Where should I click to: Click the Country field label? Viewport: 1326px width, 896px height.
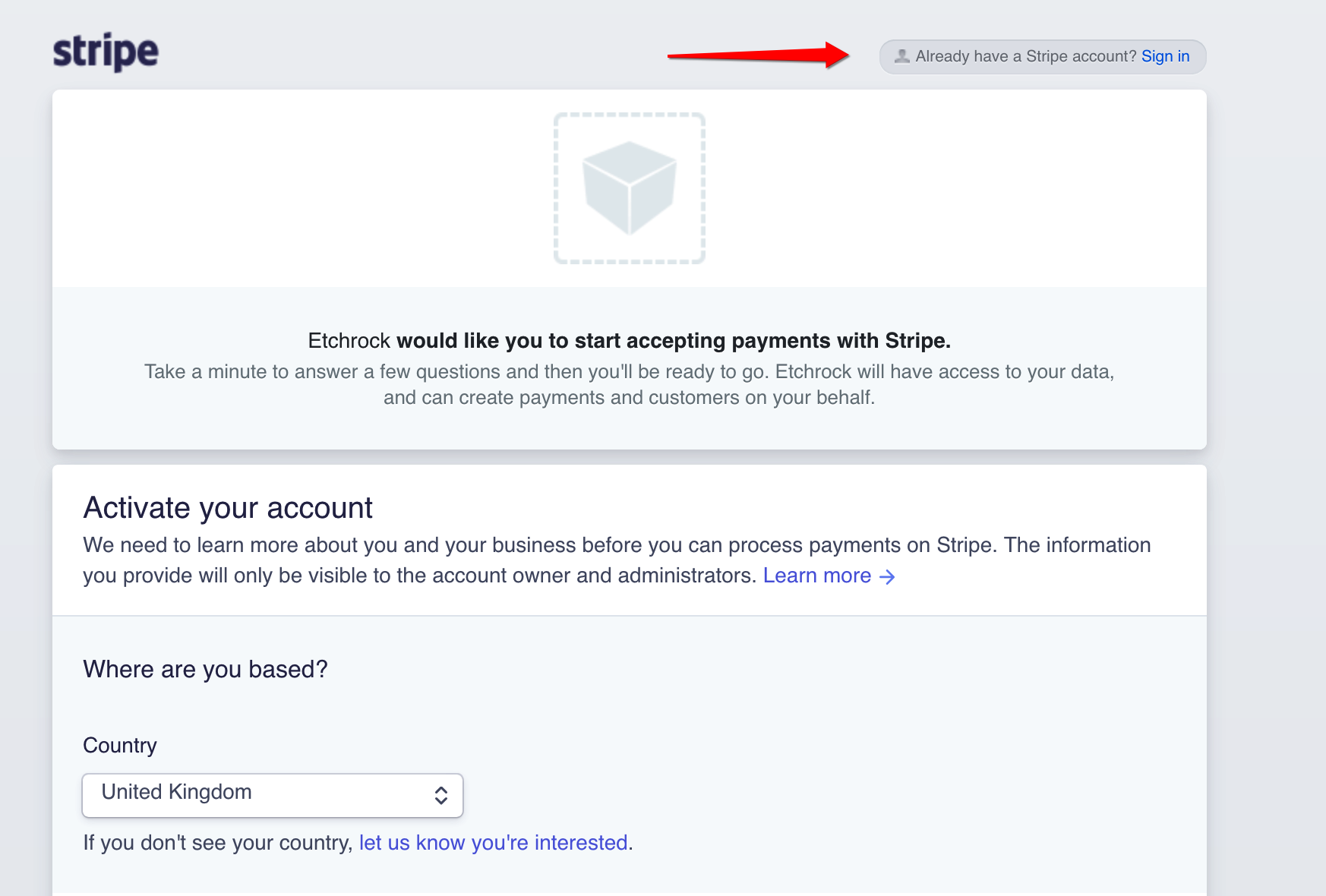[x=120, y=746]
